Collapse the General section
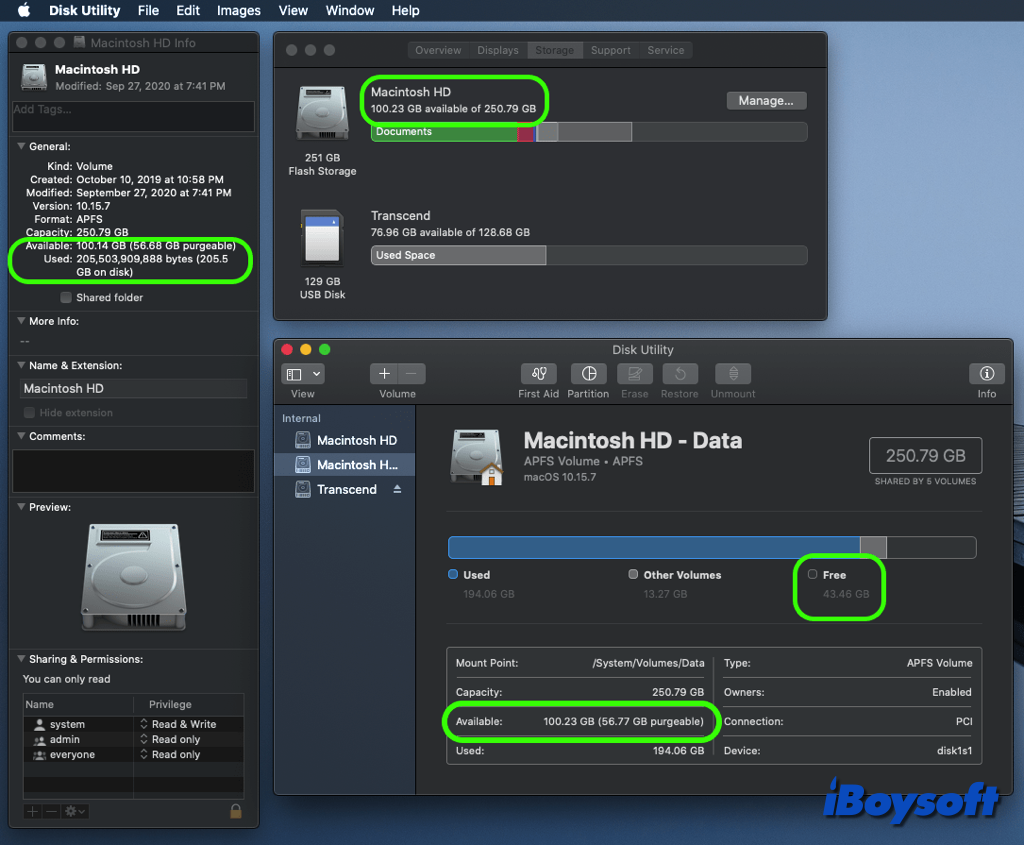1024x845 pixels. point(21,147)
